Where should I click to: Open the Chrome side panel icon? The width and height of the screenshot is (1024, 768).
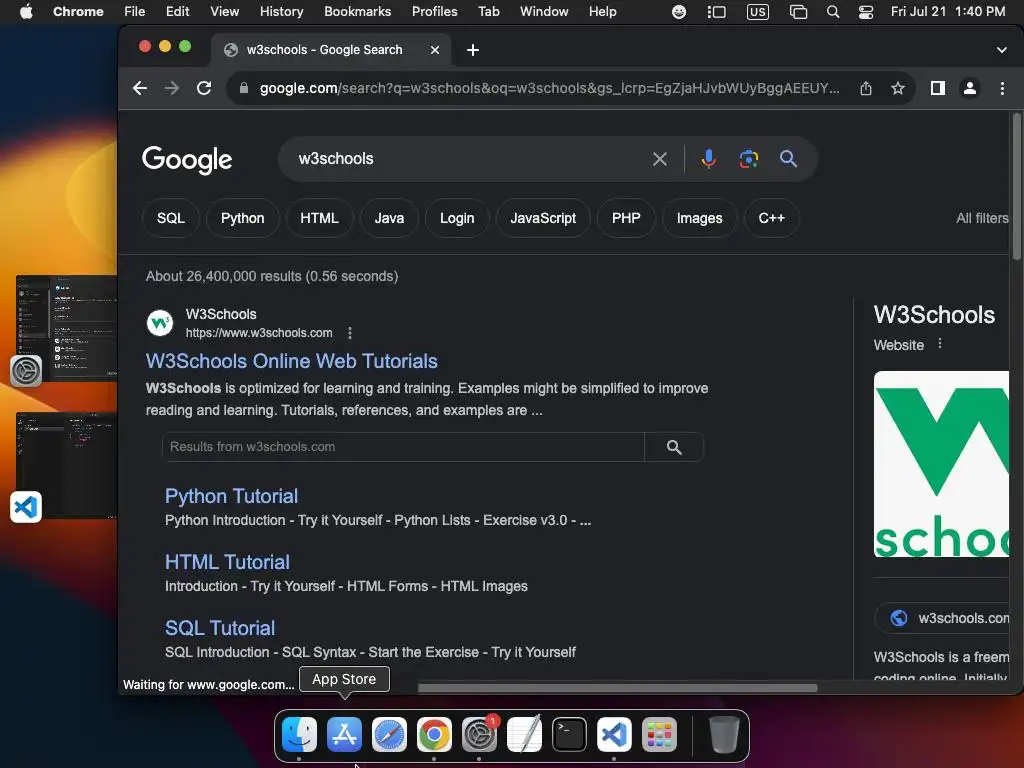click(x=938, y=88)
